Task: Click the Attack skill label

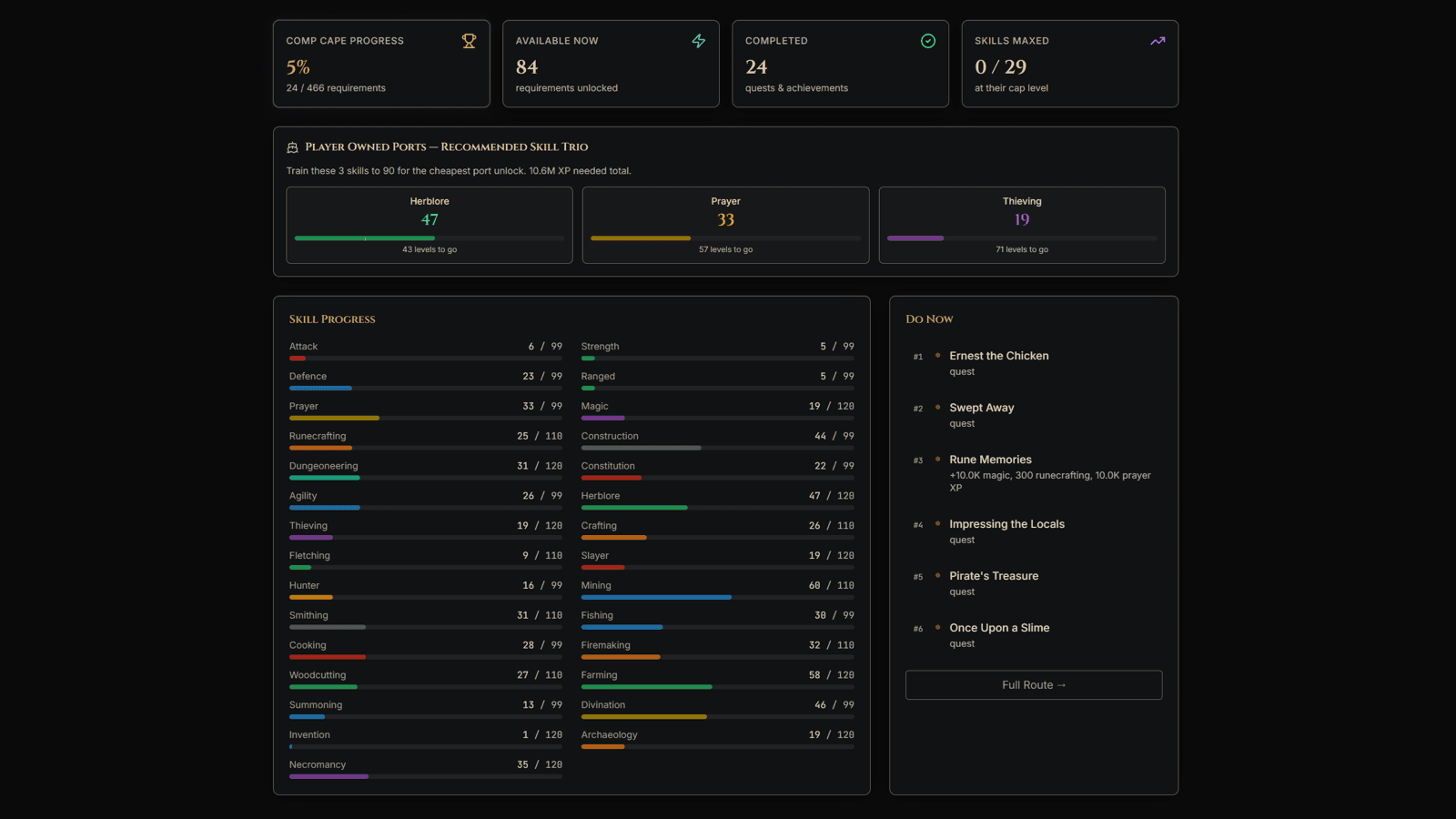Action: coord(303,347)
